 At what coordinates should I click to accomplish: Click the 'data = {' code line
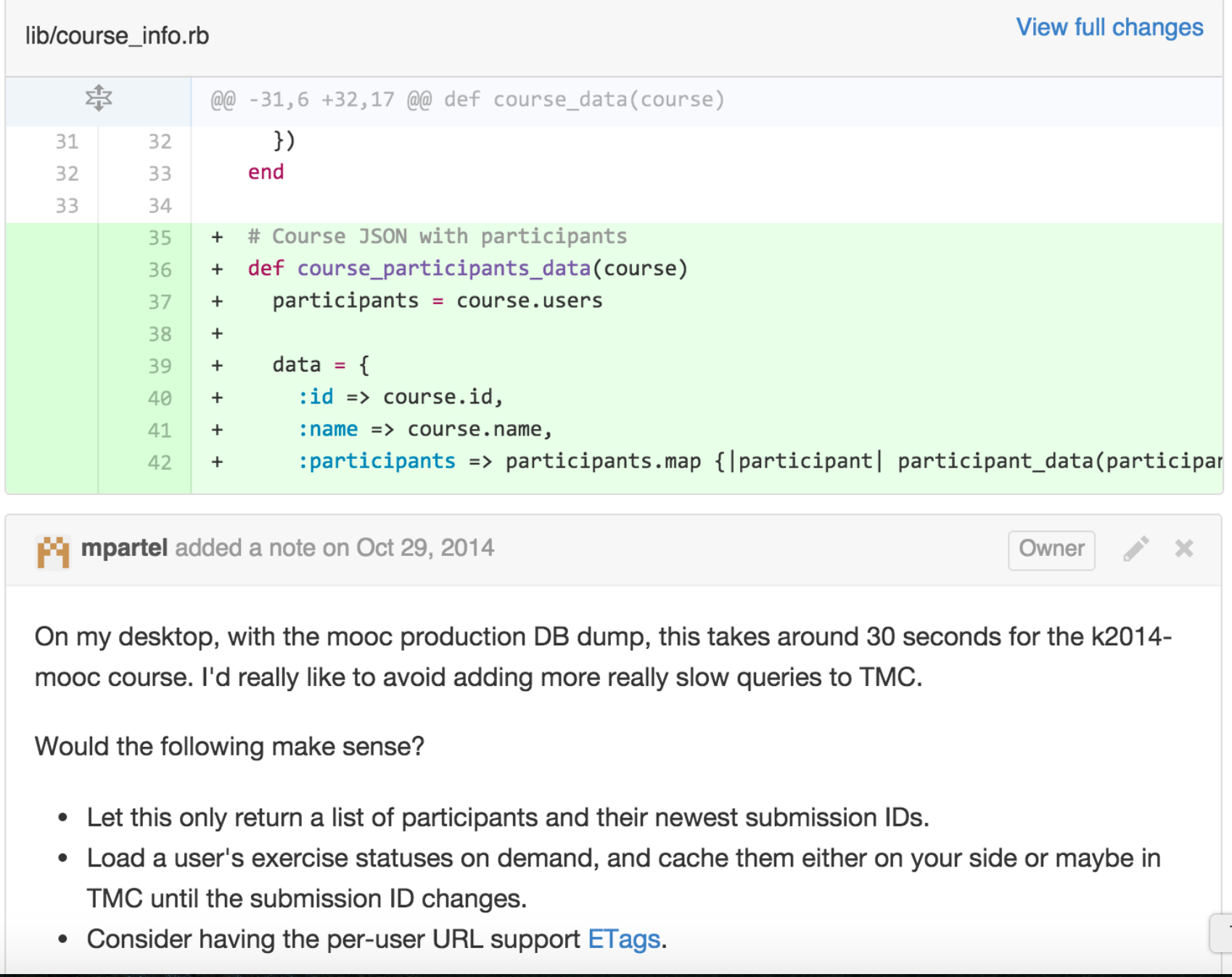point(321,365)
